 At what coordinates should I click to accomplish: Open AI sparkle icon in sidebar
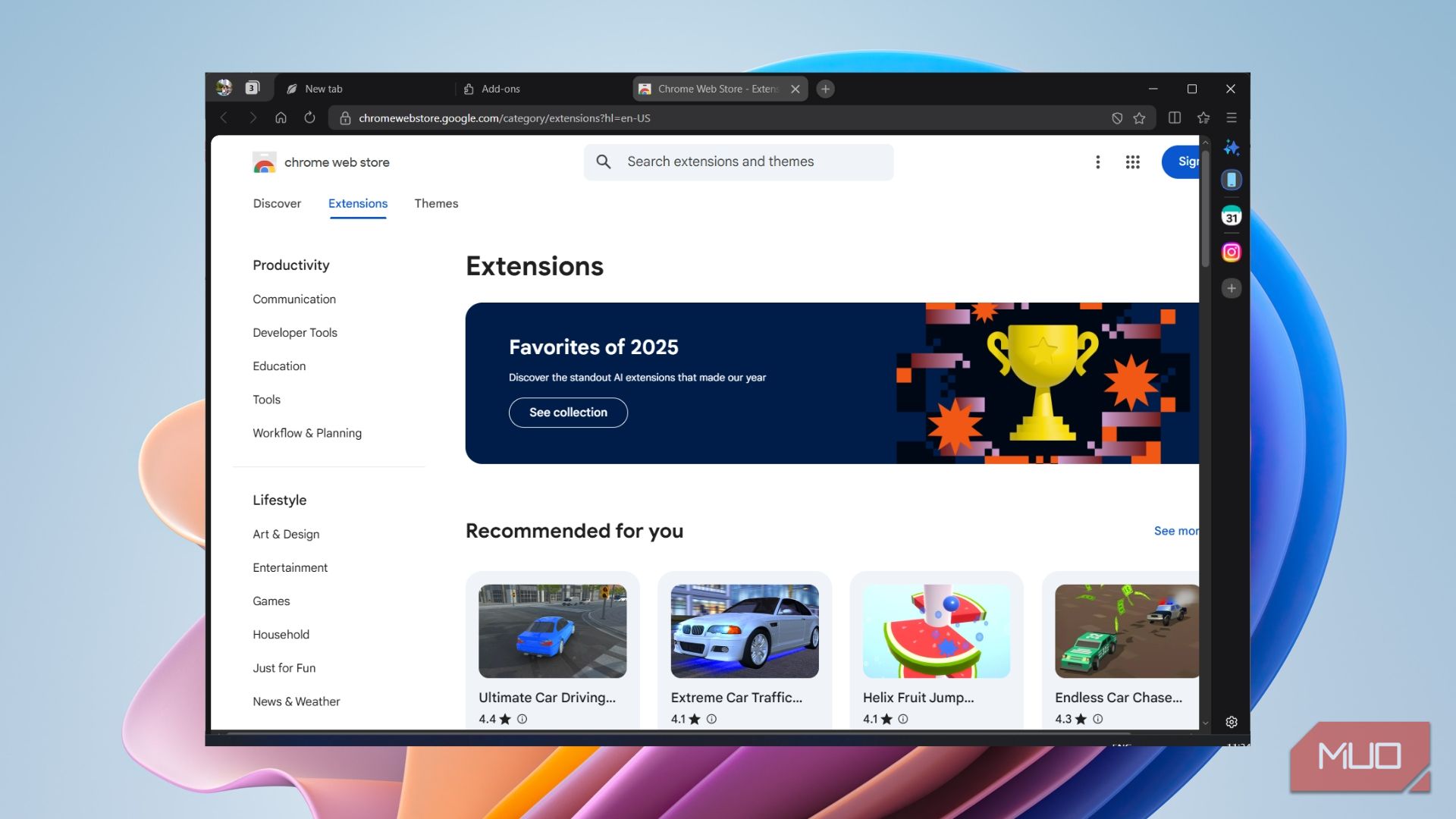pos(1232,147)
